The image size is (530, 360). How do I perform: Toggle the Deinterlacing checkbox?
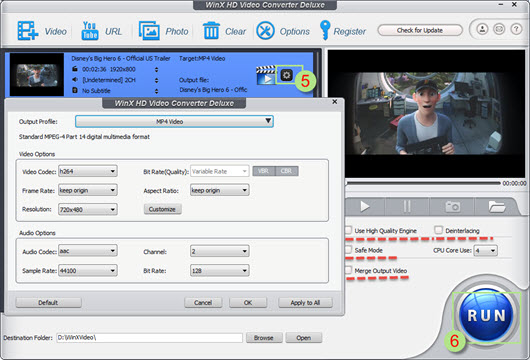point(438,230)
